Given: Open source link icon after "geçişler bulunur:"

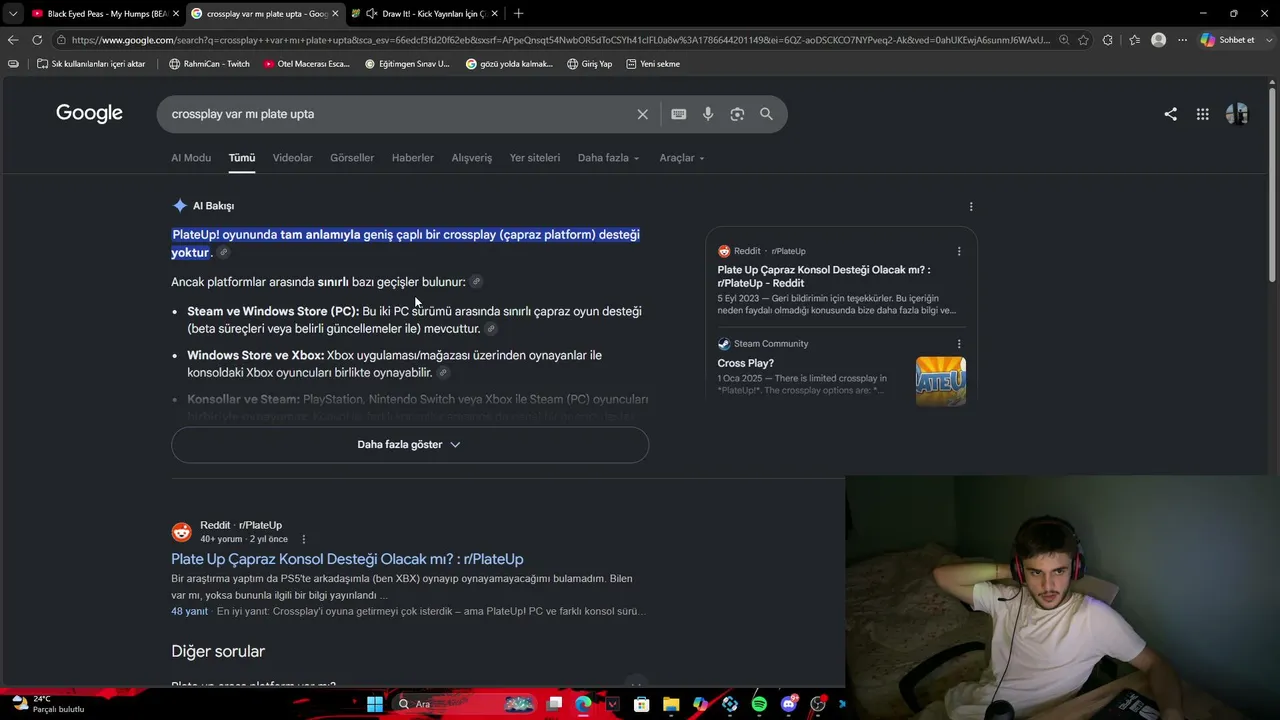Looking at the screenshot, I should coord(476,282).
